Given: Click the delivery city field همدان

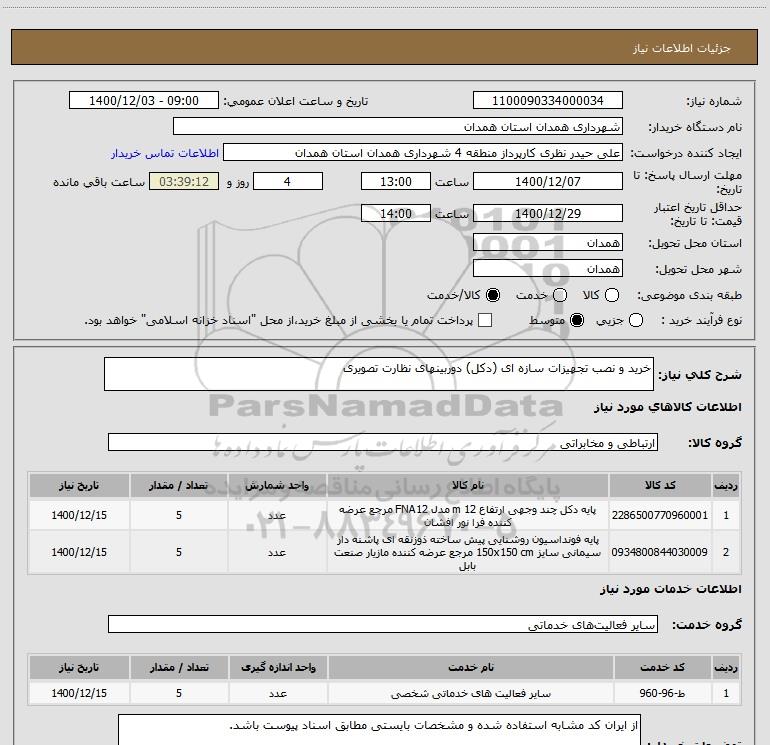Looking at the screenshot, I should pos(548,269).
